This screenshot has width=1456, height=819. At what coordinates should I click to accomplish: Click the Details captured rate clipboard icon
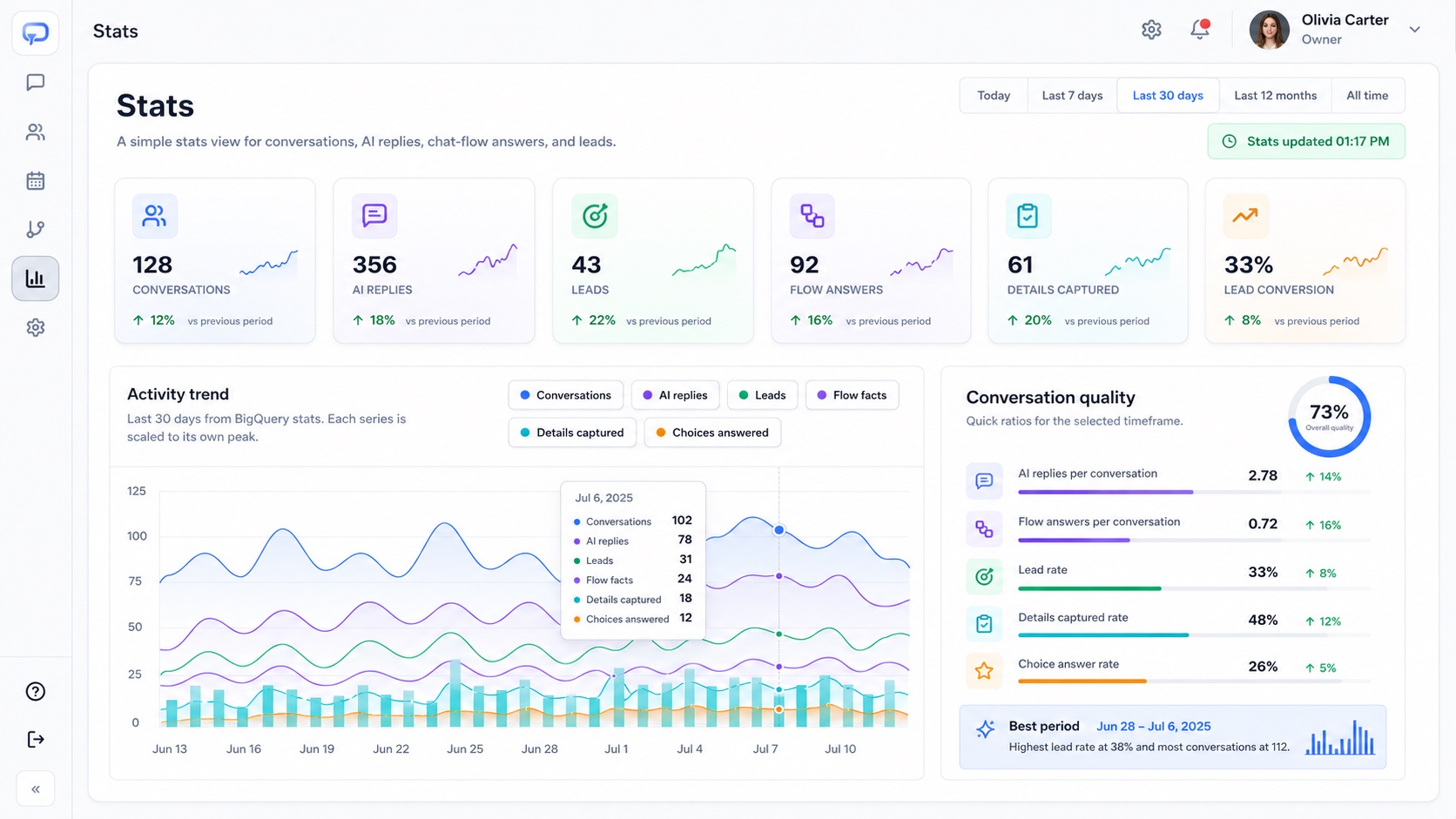click(x=984, y=624)
